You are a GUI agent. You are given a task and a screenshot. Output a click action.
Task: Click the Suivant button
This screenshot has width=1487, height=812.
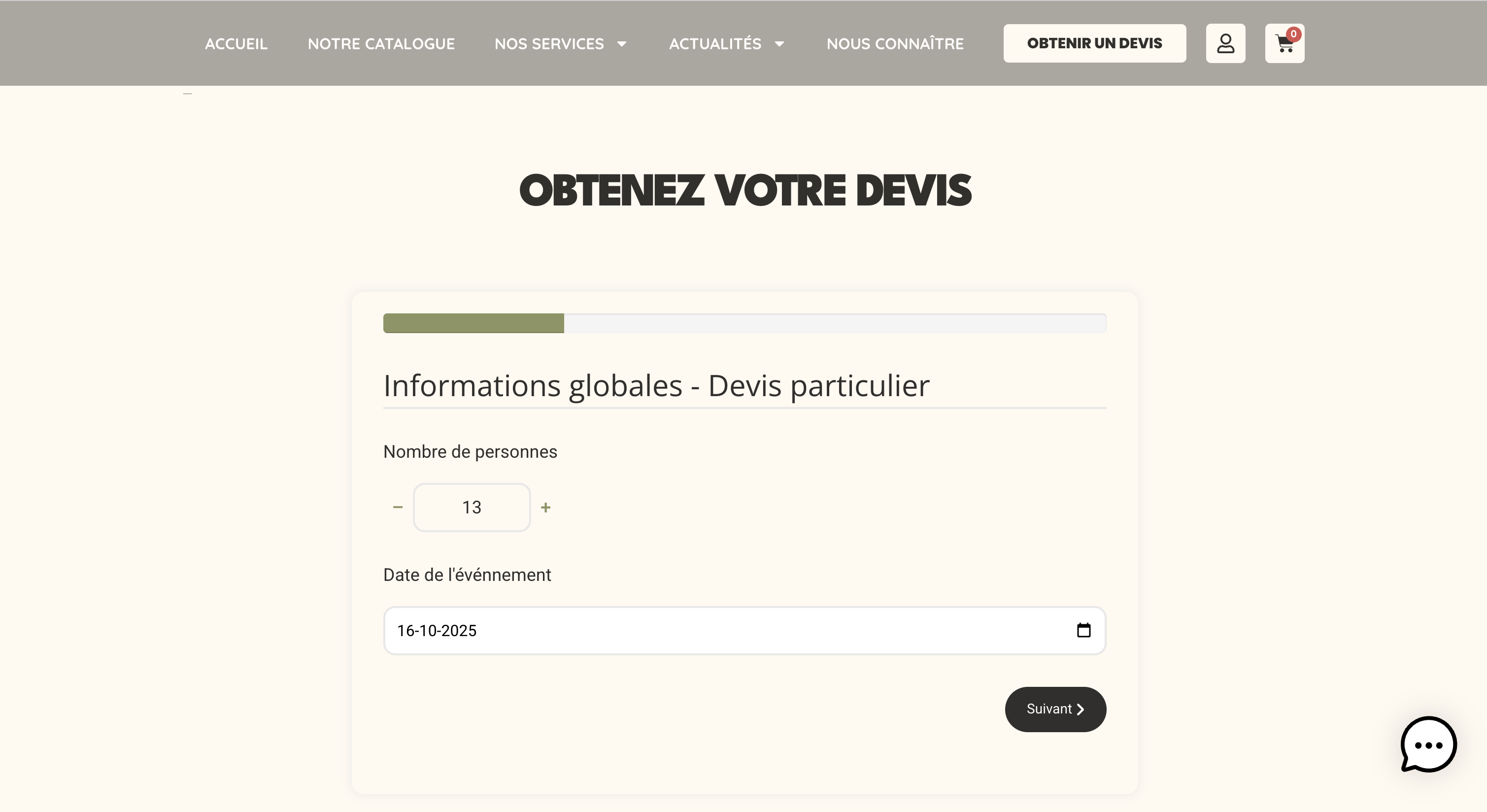pos(1049,710)
